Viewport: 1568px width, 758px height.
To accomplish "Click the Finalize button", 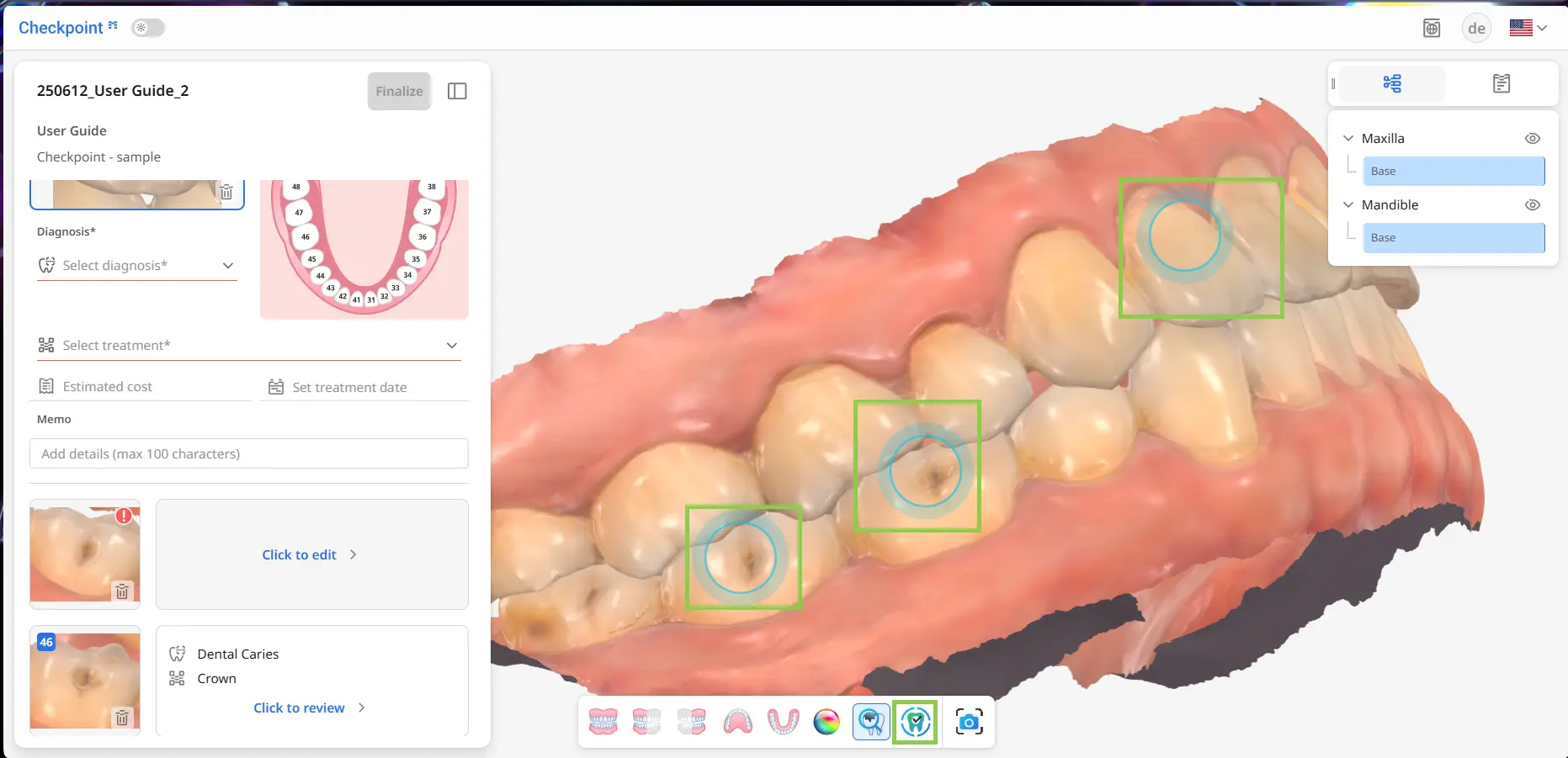I will pos(399,91).
